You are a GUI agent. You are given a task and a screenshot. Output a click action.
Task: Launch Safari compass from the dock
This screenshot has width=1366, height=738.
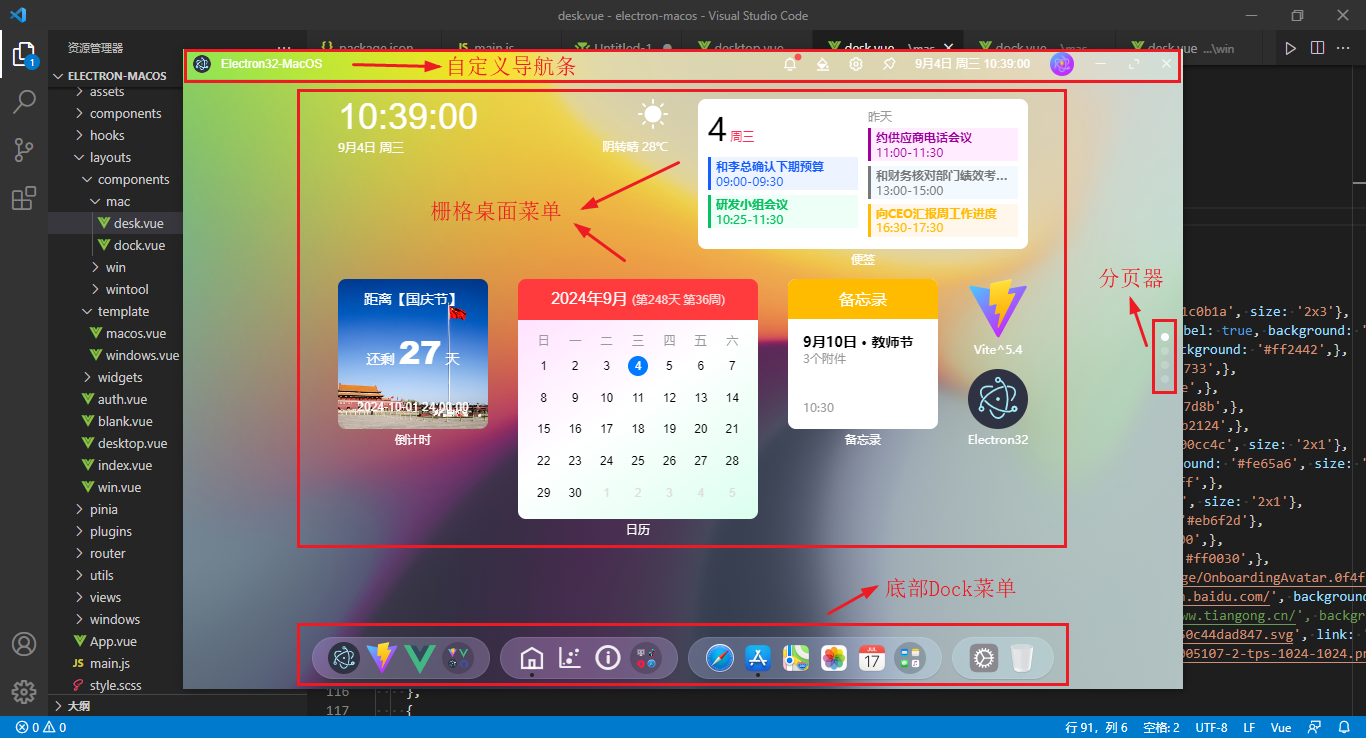click(720, 657)
